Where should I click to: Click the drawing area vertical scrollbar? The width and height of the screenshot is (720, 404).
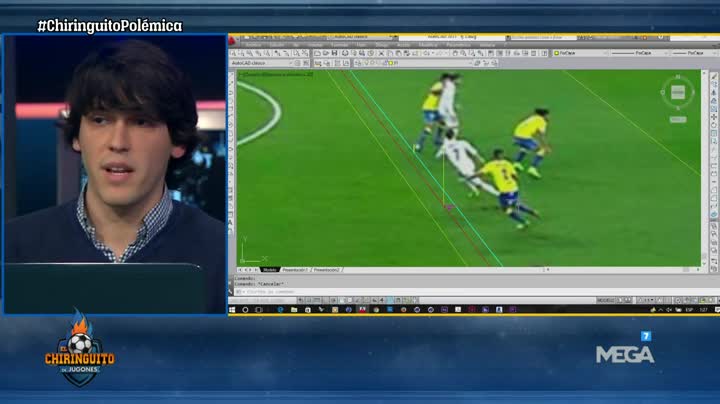tap(704, 168)
